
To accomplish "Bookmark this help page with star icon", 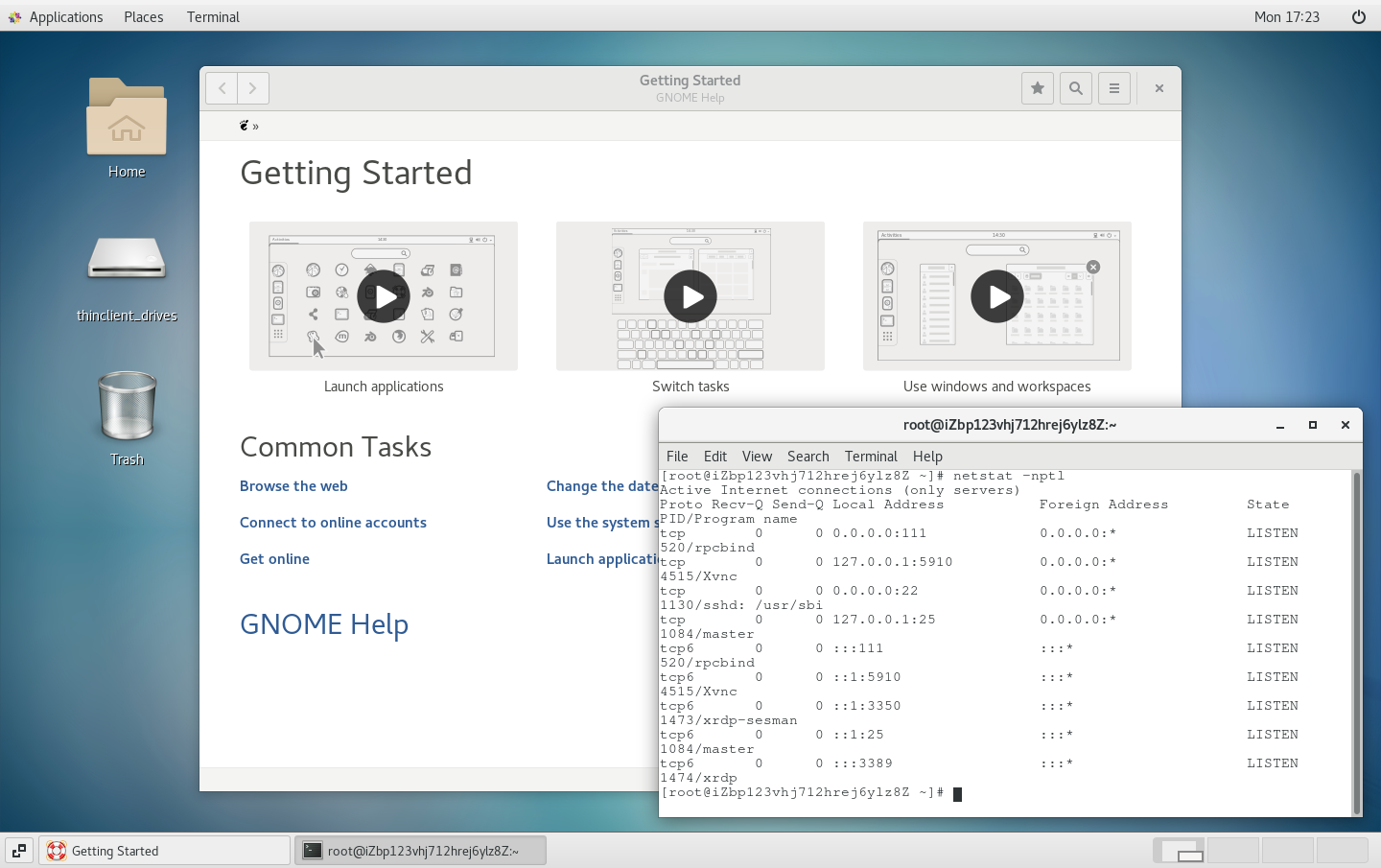I will pos(1038,88).
